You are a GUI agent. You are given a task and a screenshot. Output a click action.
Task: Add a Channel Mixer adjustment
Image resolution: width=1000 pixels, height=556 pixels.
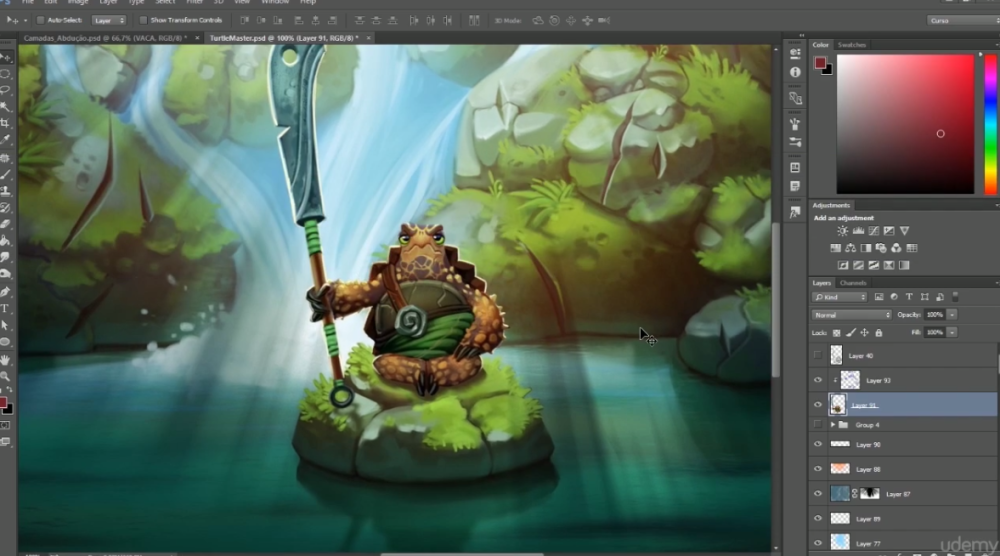[x=896, y=248]
